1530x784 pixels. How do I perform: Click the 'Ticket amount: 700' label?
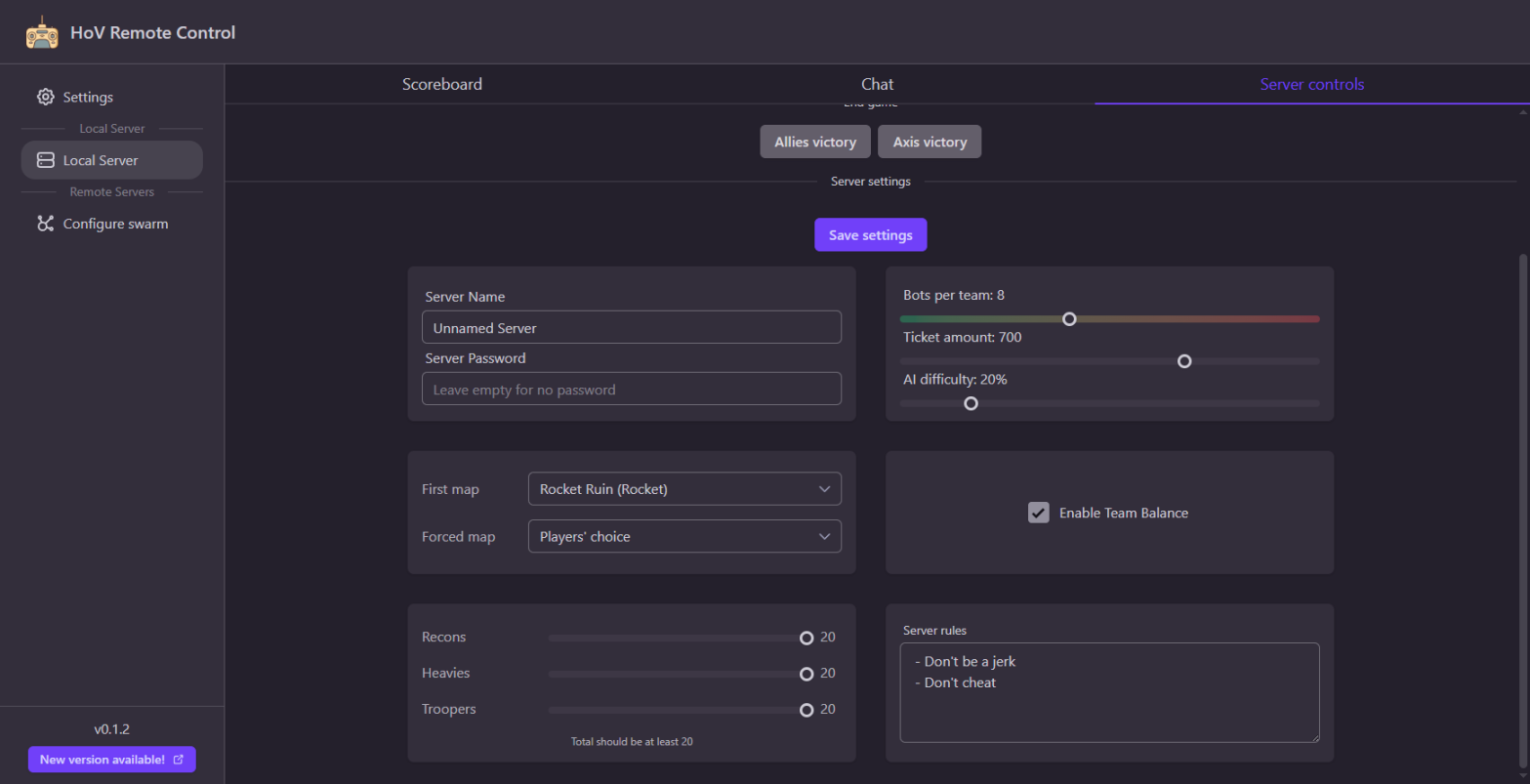pyautogui.click(x=963, y=337)
